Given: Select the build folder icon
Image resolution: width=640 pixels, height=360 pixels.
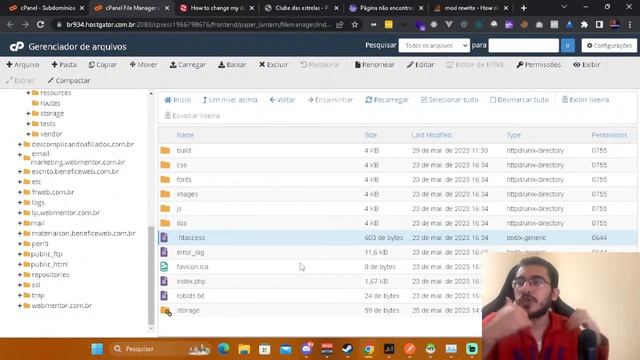Looking at the screenshot, I should point(165,150).
